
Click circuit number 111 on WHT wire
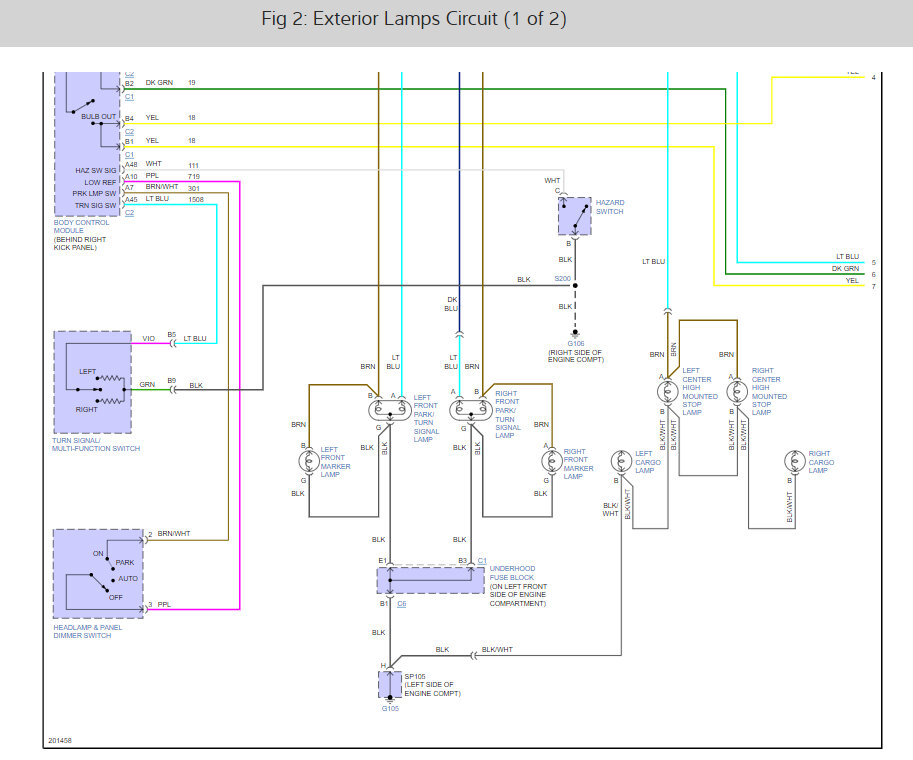[193, 165]
